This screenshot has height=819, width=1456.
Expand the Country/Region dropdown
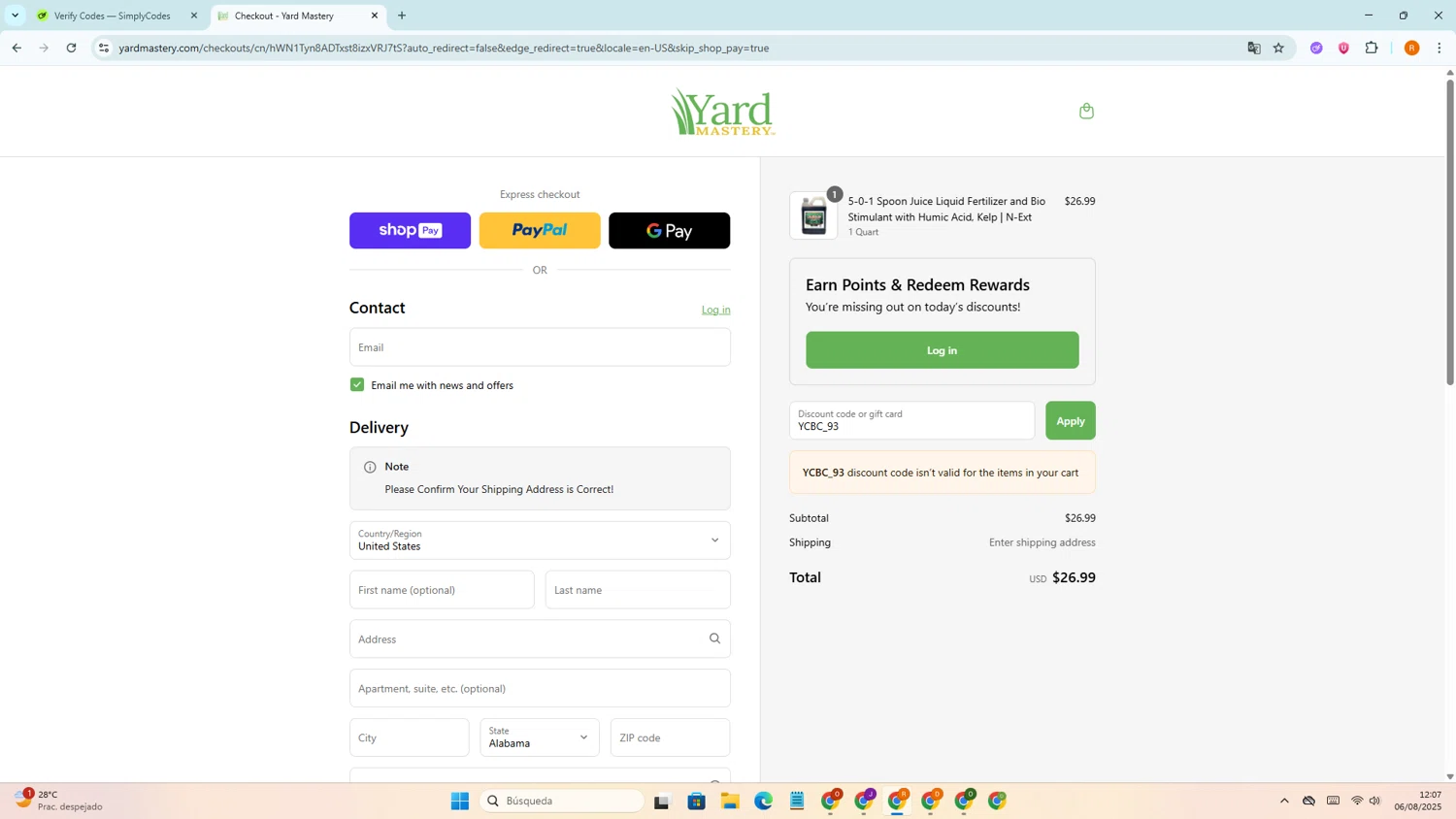click(x=540, y=541)
